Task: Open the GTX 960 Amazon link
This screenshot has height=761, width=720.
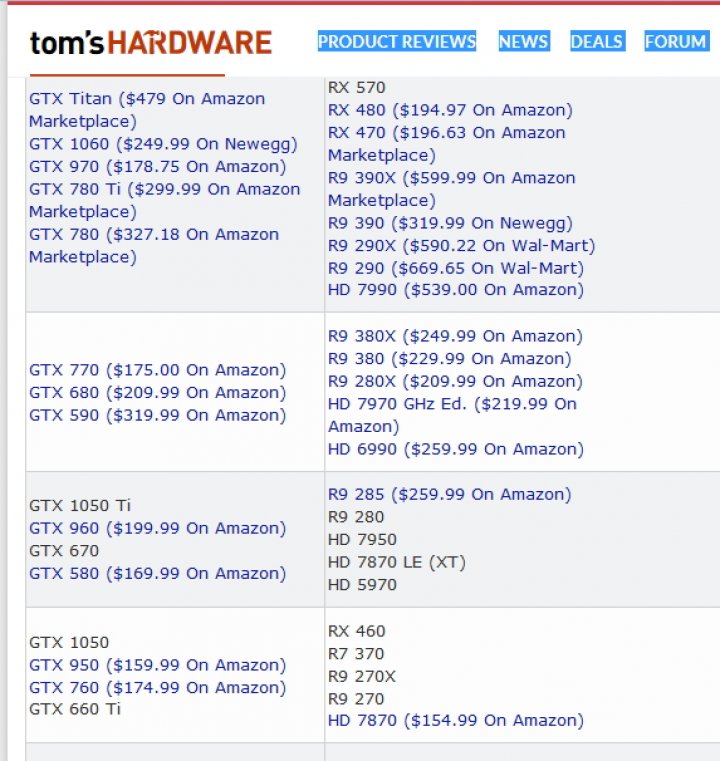Action: tap(158, 529)
